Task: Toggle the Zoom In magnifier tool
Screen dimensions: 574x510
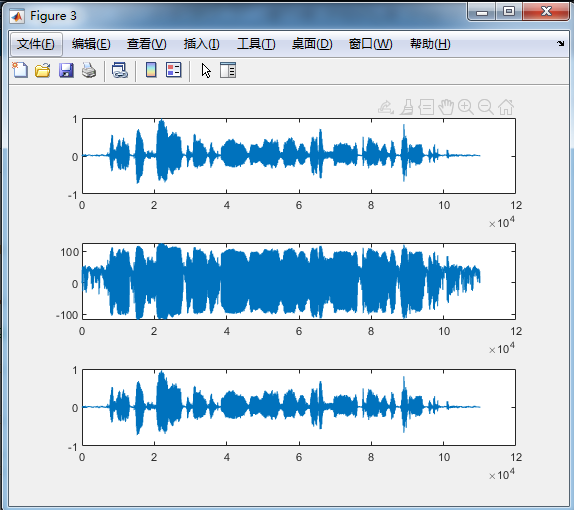Action: pyautogui.click(x=466, y=107)
